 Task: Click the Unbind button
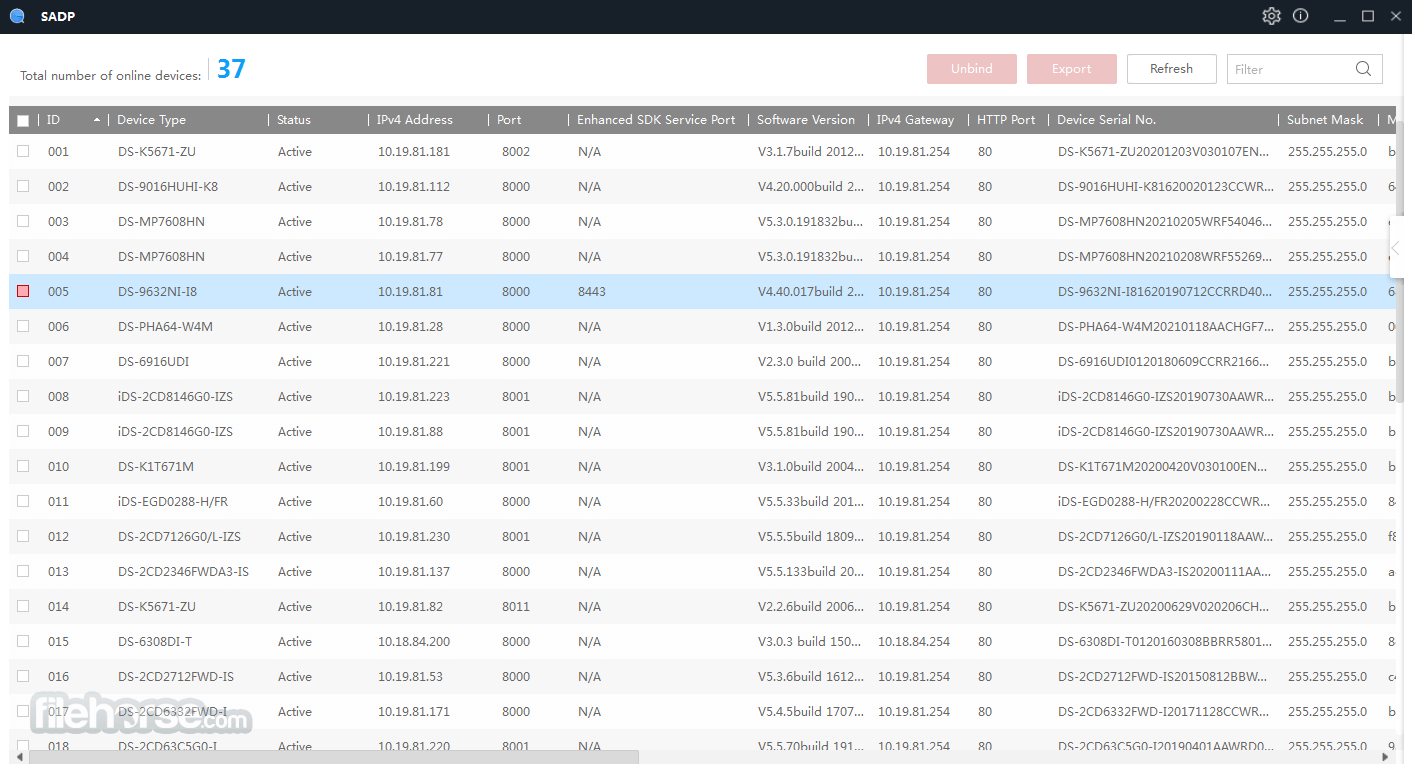[x=972, y=69]
